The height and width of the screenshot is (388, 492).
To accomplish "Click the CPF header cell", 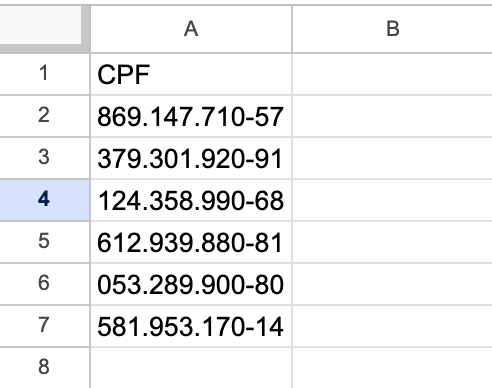I will point(191,74).
